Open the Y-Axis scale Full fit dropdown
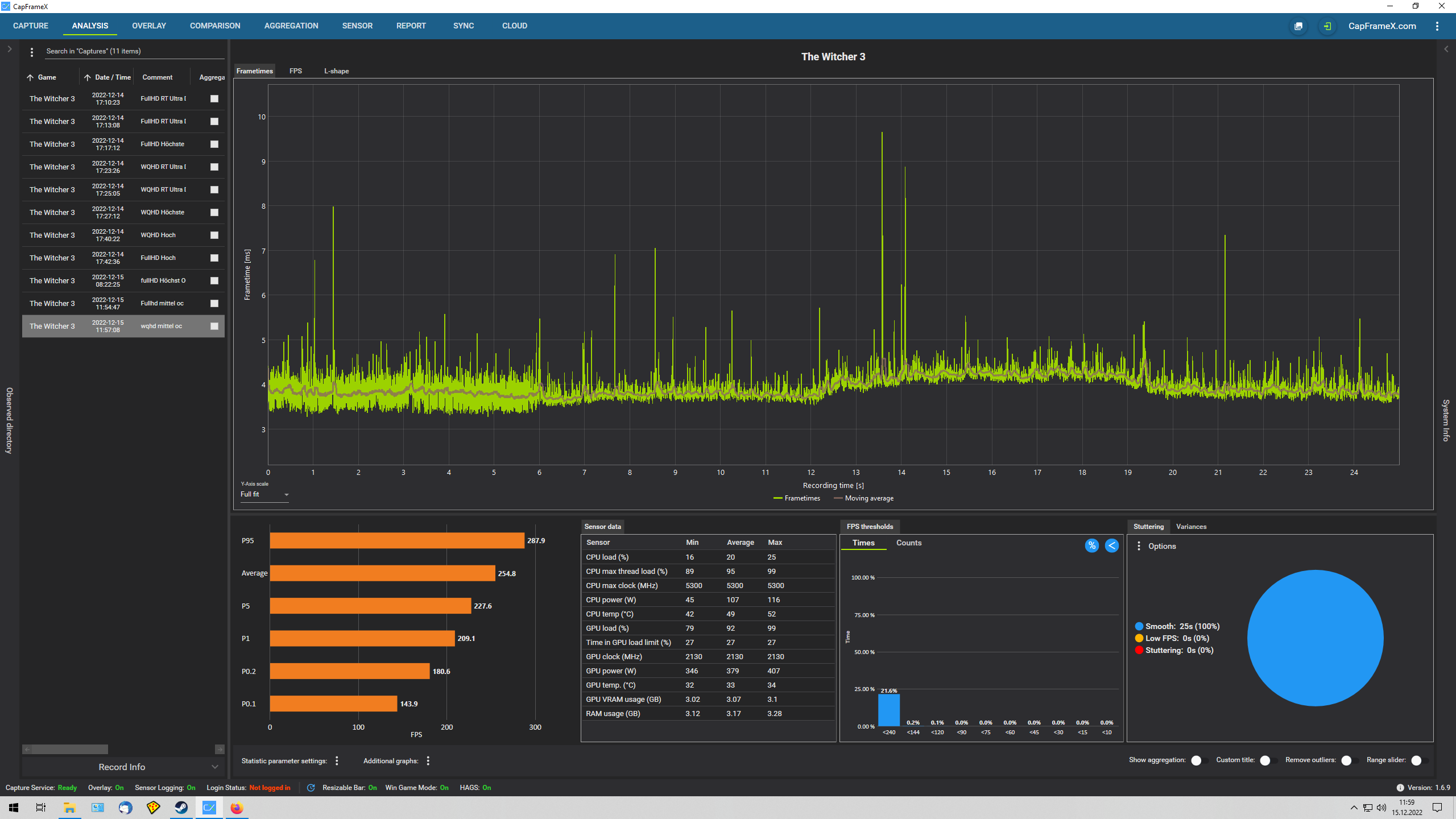 264,495
